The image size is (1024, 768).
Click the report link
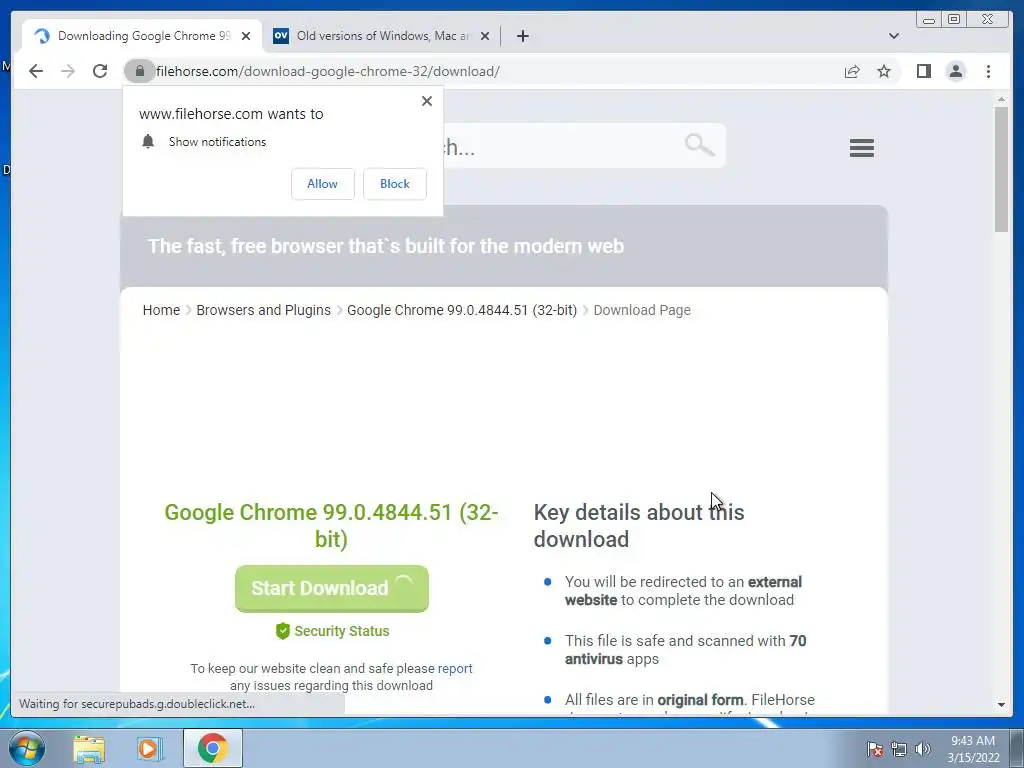point(455,668)
